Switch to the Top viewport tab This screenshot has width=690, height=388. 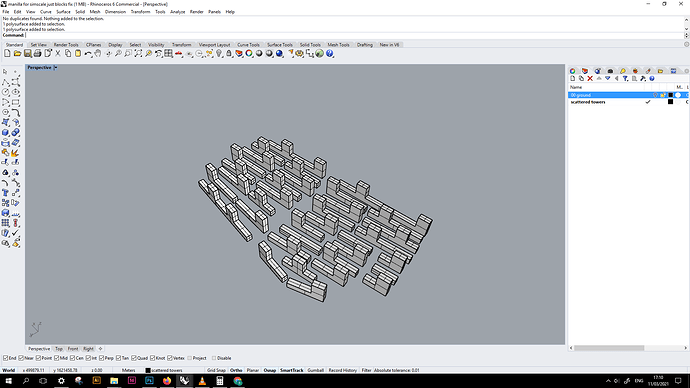(59, 349)
